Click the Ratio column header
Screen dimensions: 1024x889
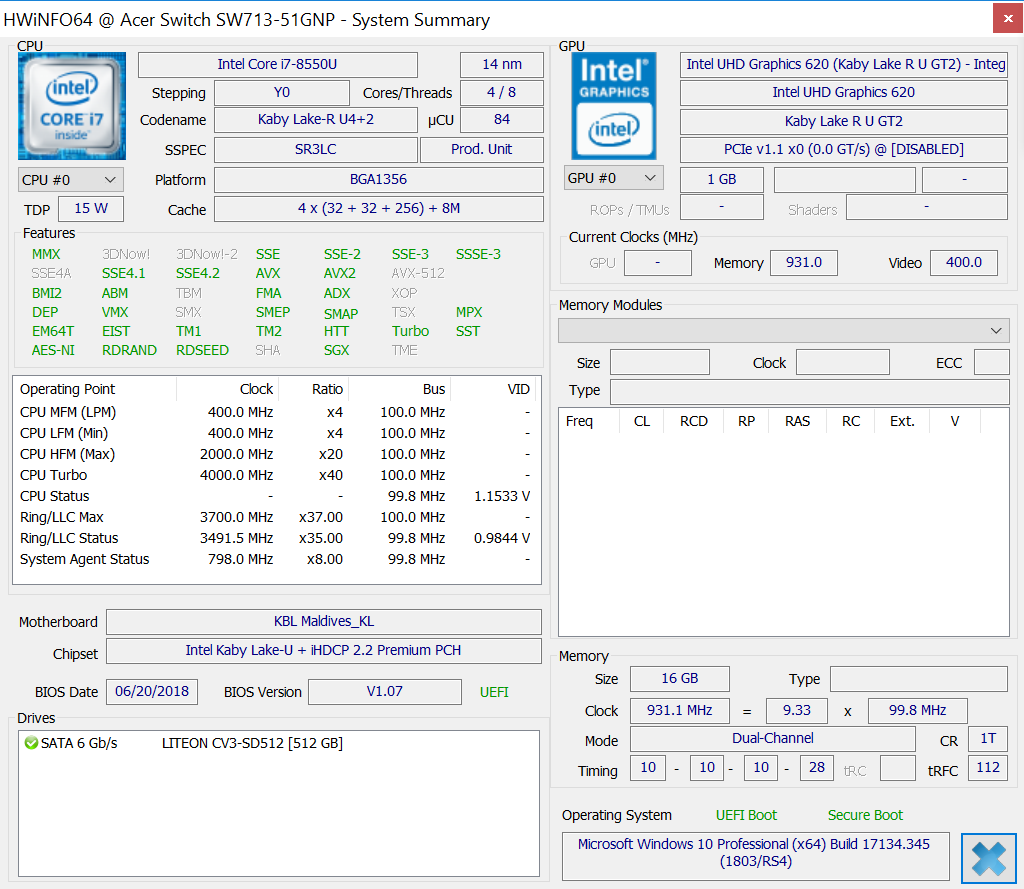click(327, 389)
